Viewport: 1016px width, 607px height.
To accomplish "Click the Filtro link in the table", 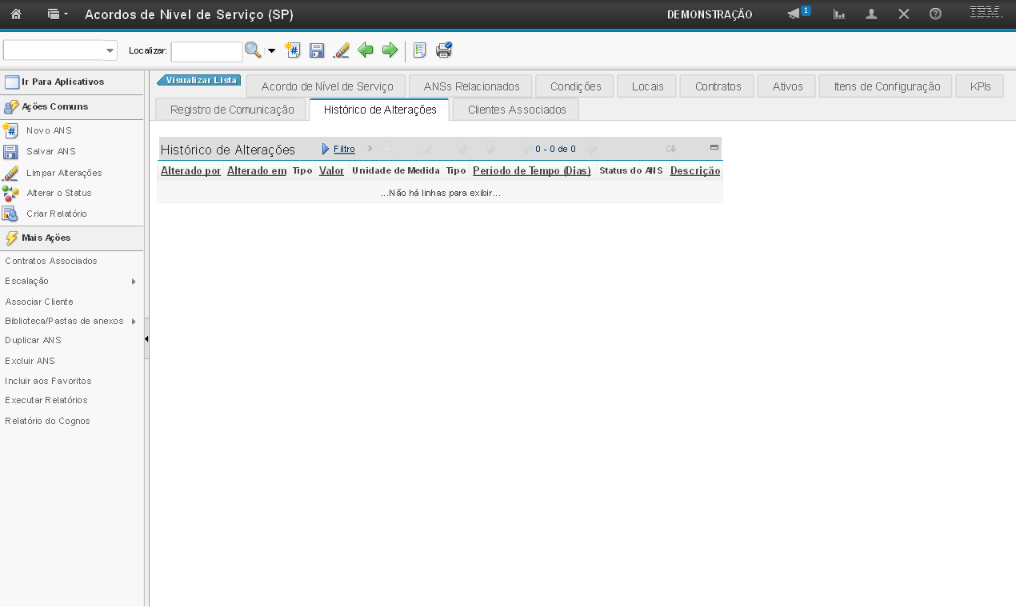I will 343,149.
